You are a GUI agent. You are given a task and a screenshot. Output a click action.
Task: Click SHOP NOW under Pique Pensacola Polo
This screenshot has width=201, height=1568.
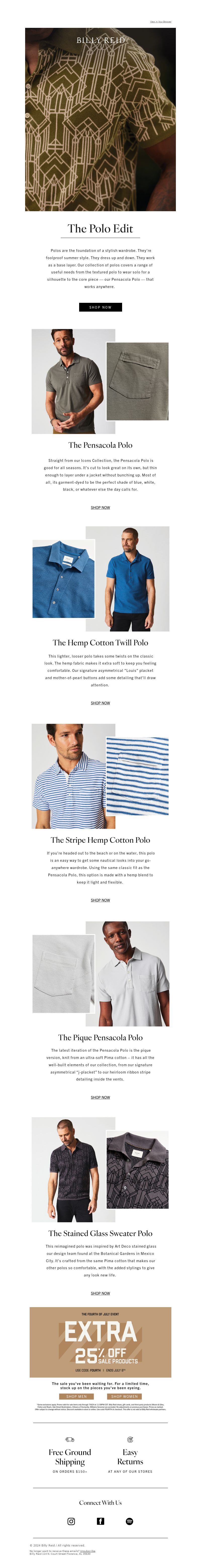tap(100, 1098)
